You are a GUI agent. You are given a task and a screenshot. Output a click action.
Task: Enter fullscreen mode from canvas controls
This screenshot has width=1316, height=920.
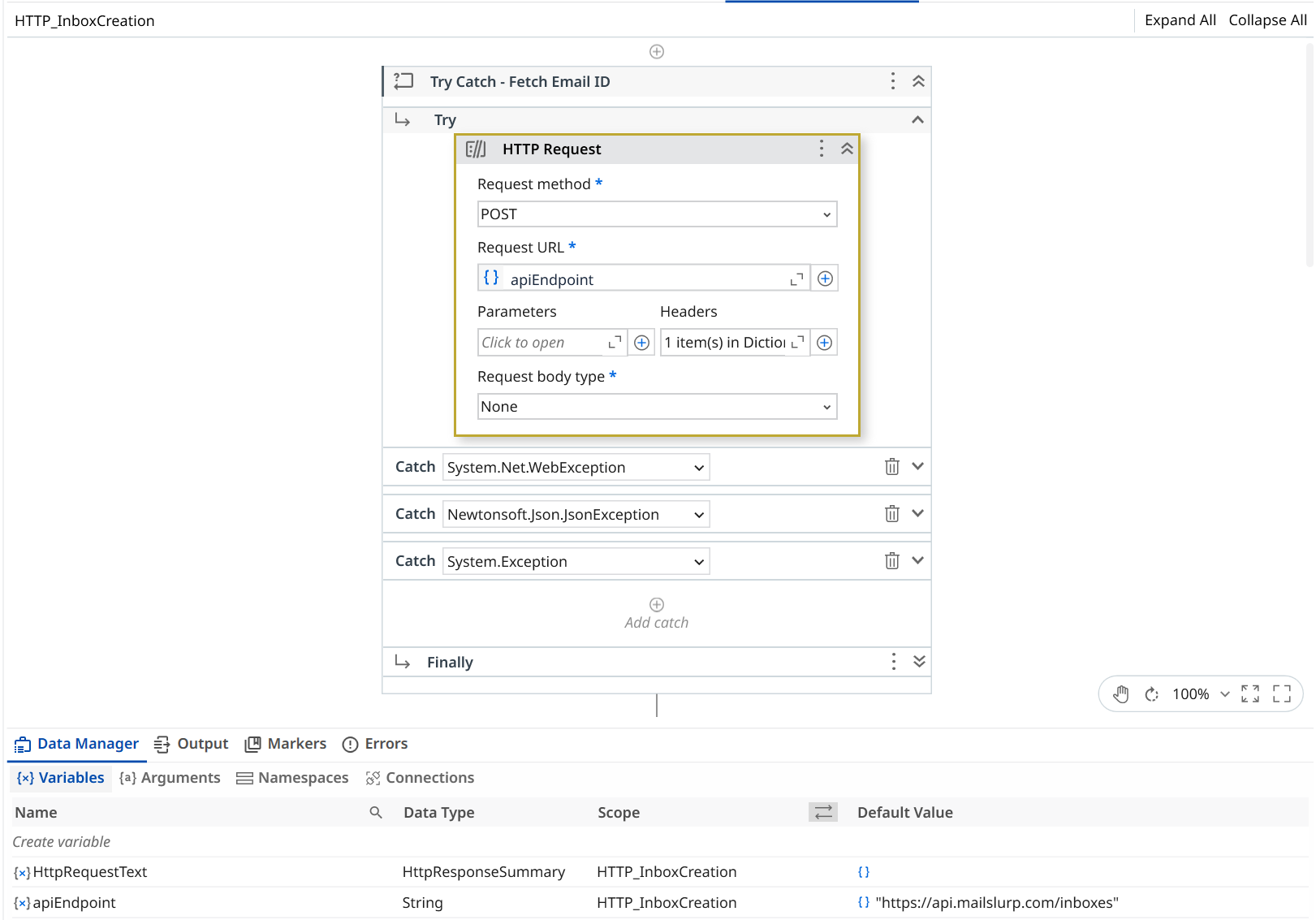(1282, 694)
